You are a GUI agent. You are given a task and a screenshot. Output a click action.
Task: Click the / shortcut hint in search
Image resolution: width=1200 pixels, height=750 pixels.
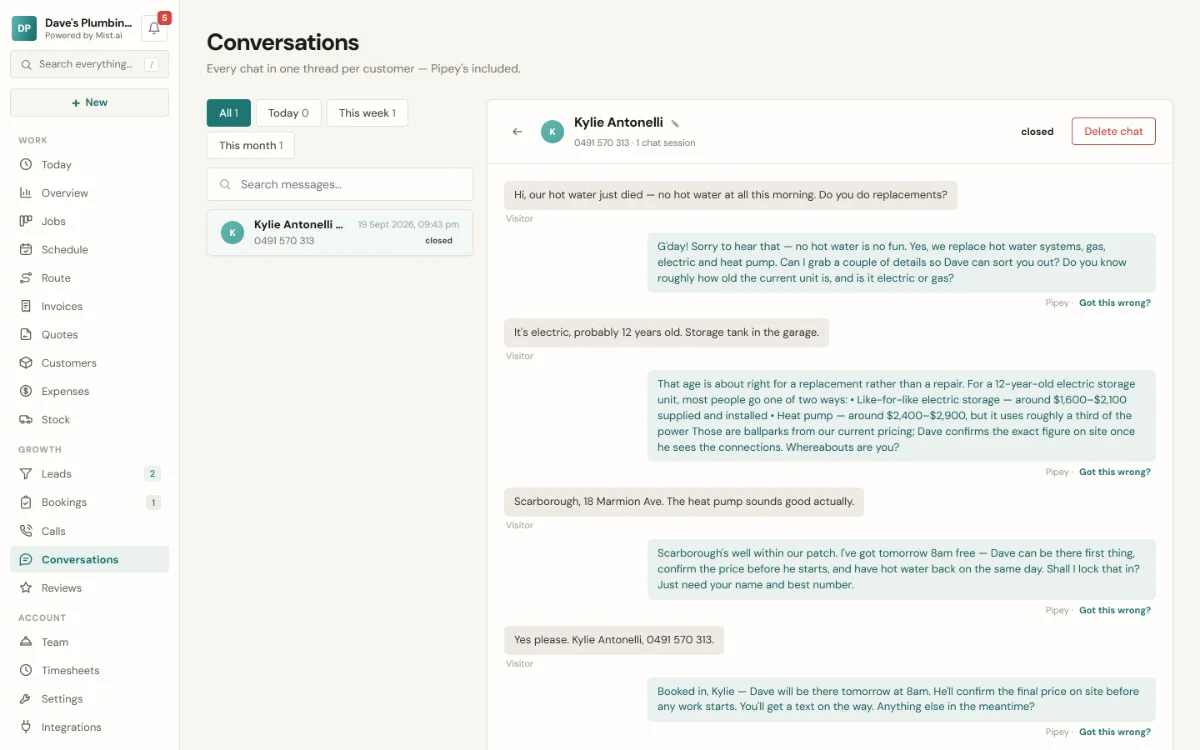click(x=151, y=64)
